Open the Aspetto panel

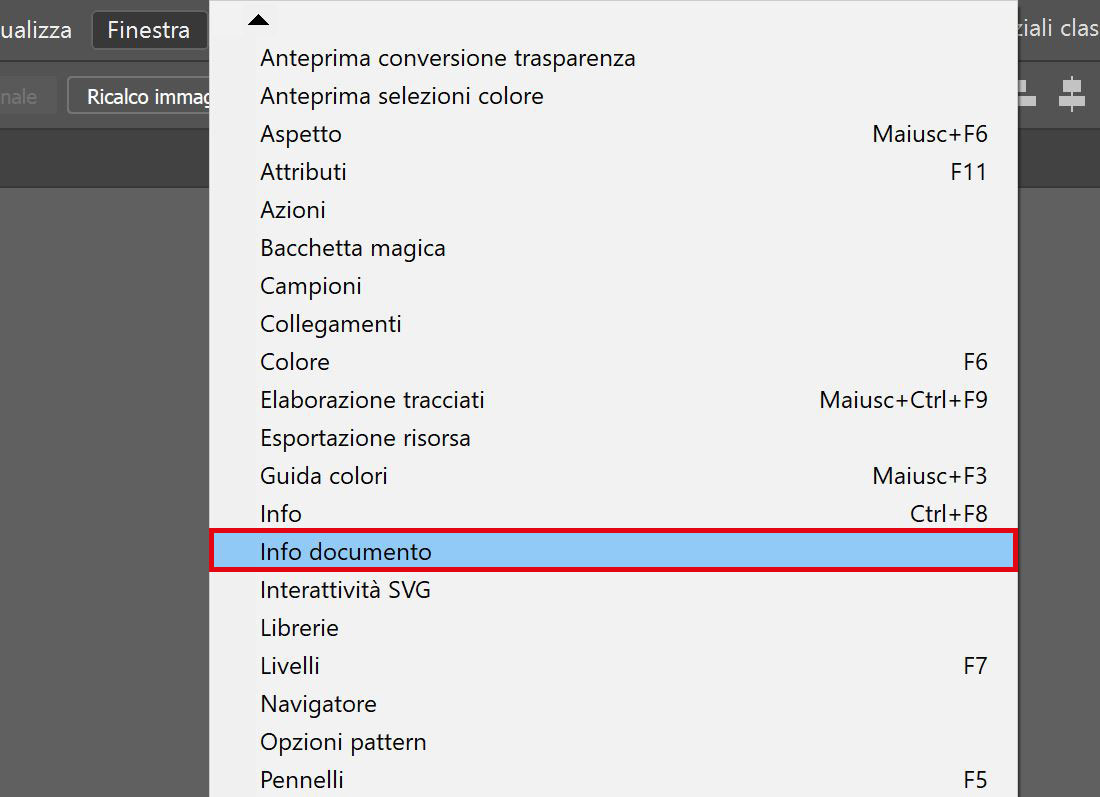pos(301,134)
